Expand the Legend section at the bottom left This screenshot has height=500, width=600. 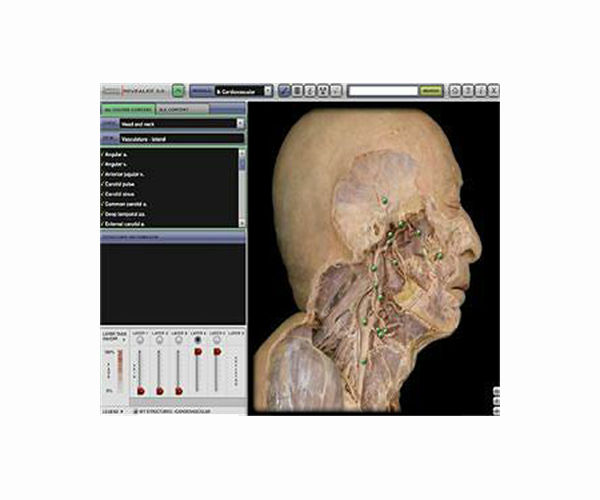pyautogui.click(x=112, y=410)
